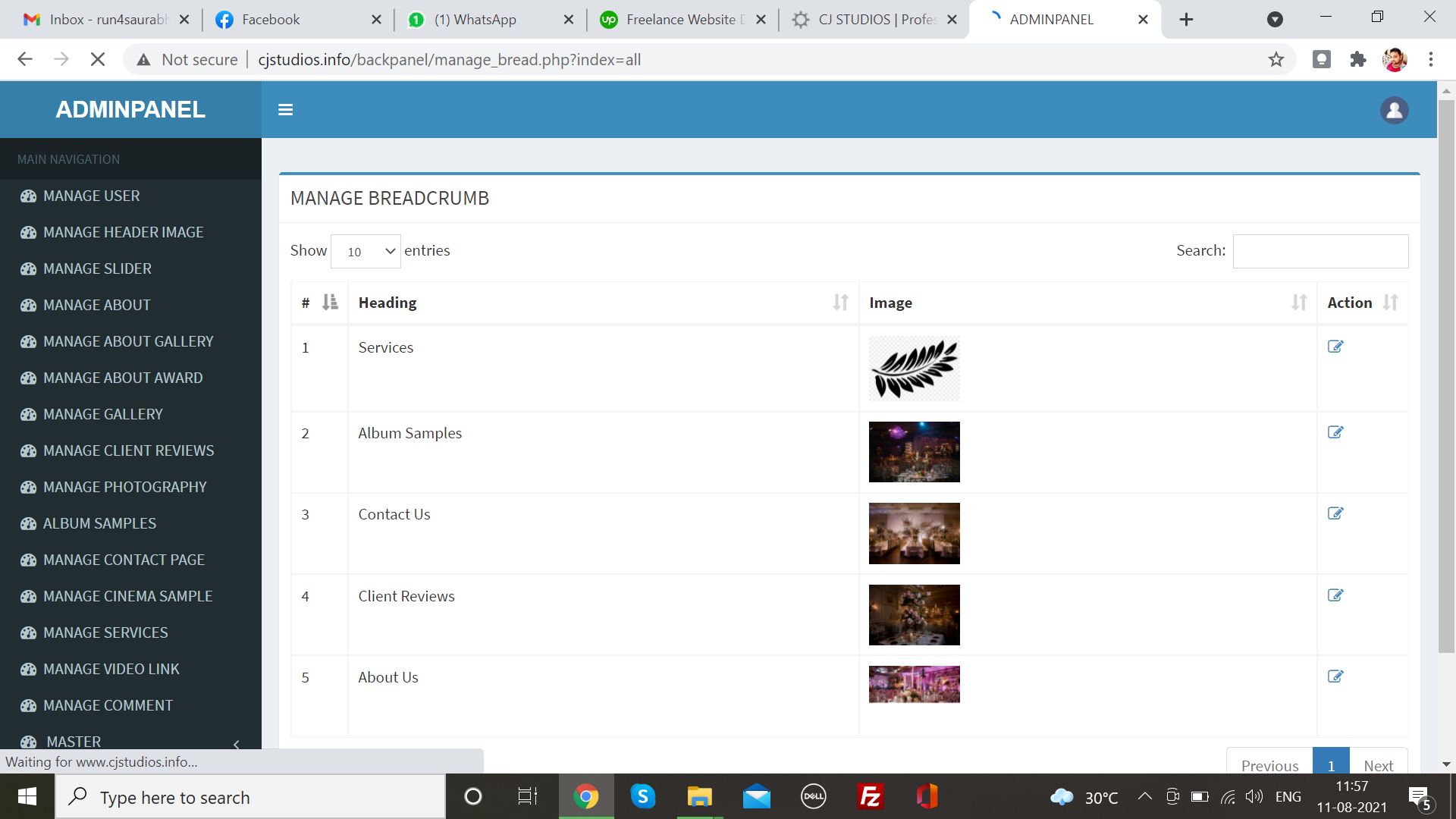
Task: Open the Mail app in taskbar
Action: (756, 796)
